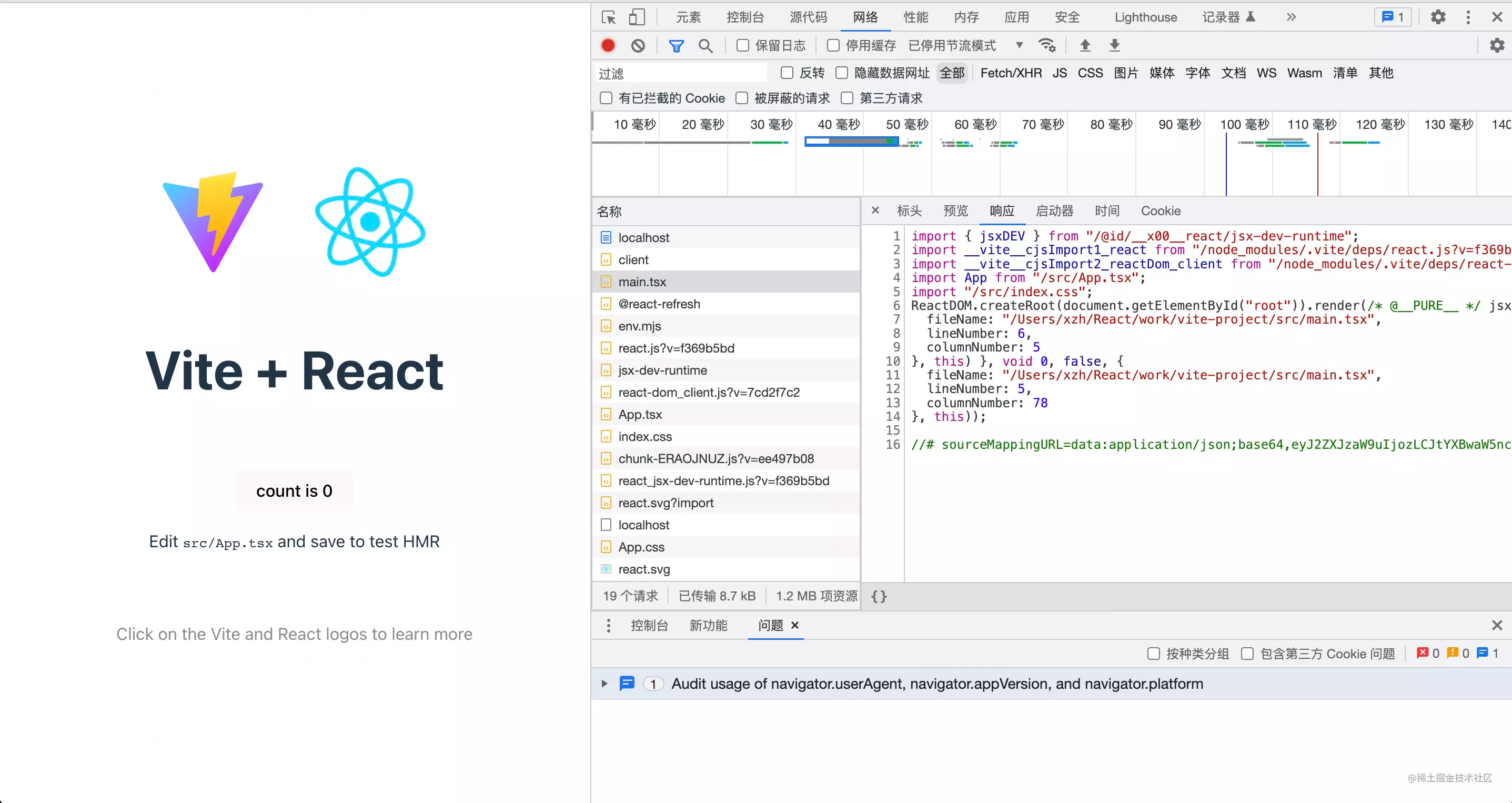Viewport: 1512px width, 803px height.
Task: Enable 停用缓存 checkbox
Action: pyautogui.click(x=833, y=45)
